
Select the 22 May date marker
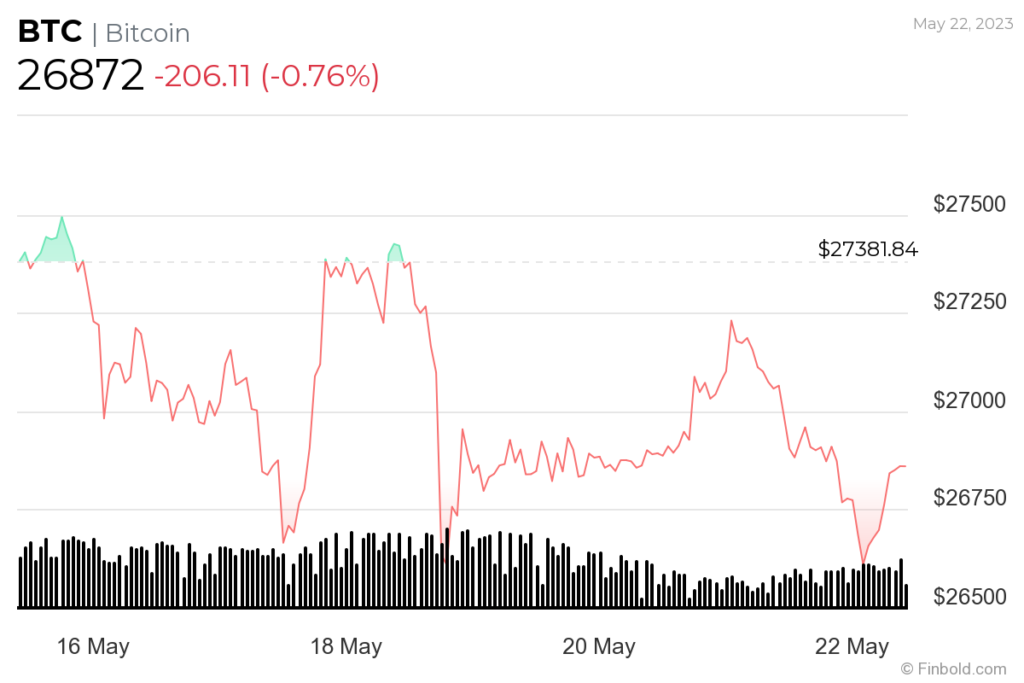[x=852, y=647]
